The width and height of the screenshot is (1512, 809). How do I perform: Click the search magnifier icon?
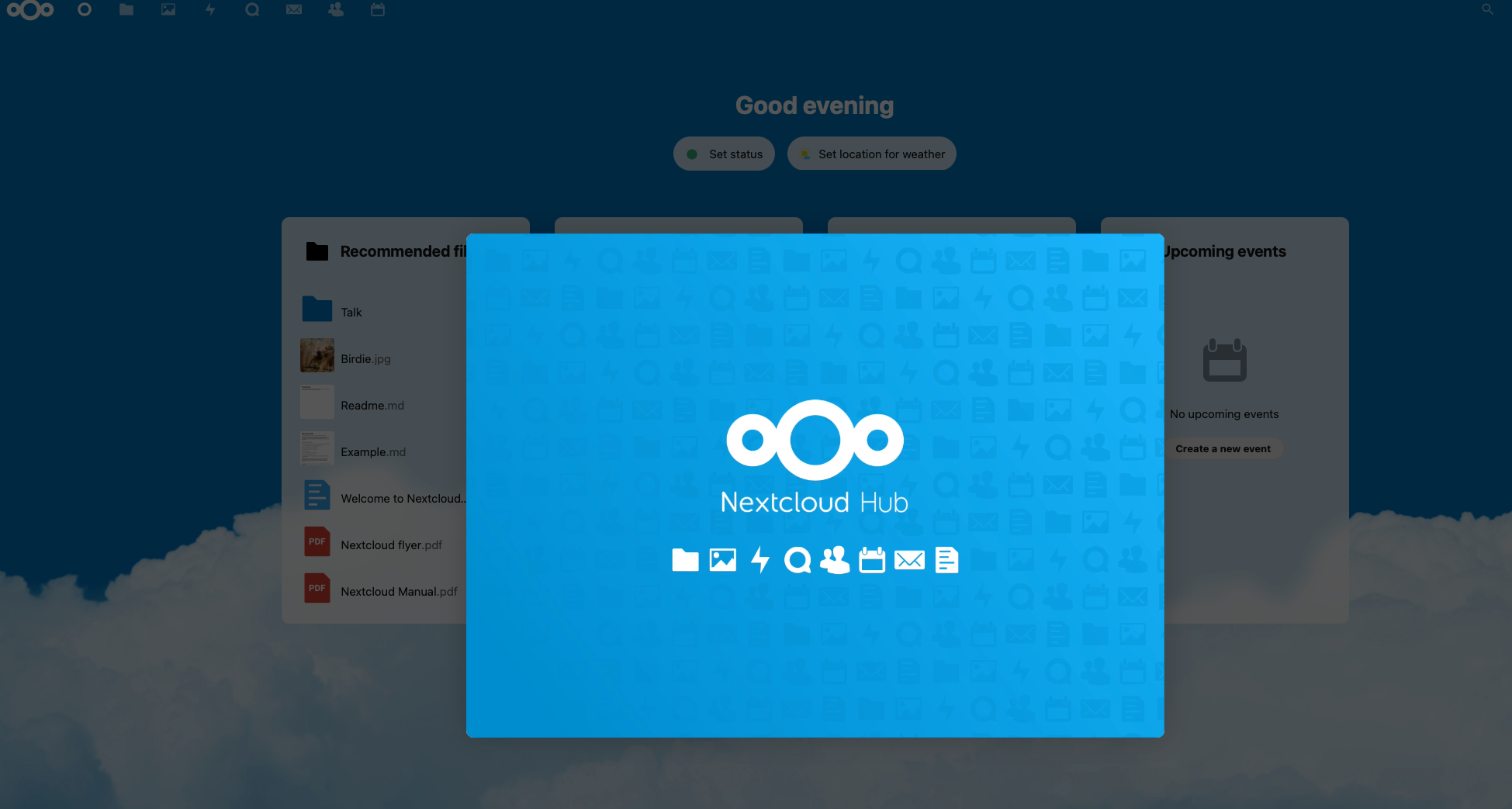1487,9
